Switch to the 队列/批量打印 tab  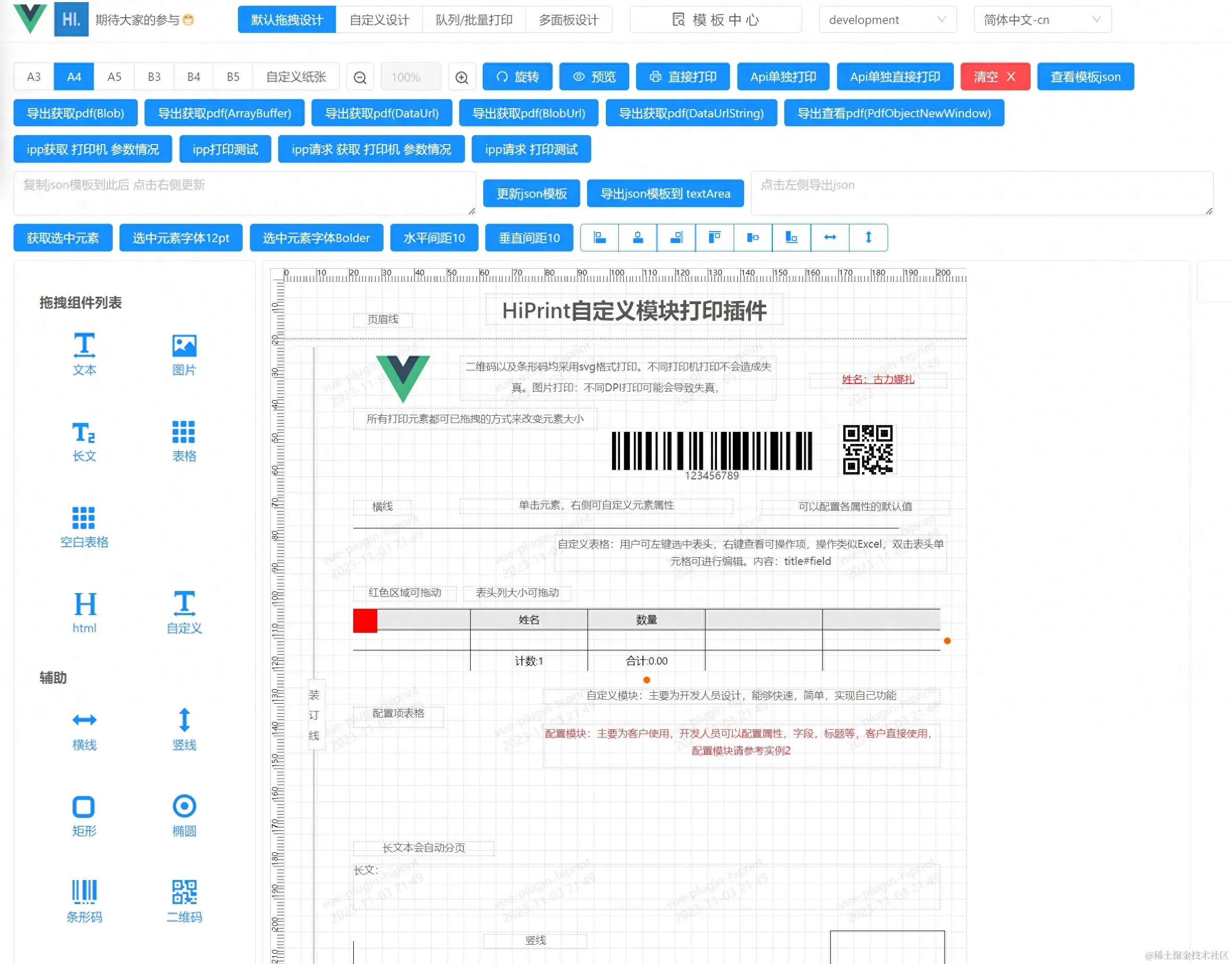[x=474, y=20]
